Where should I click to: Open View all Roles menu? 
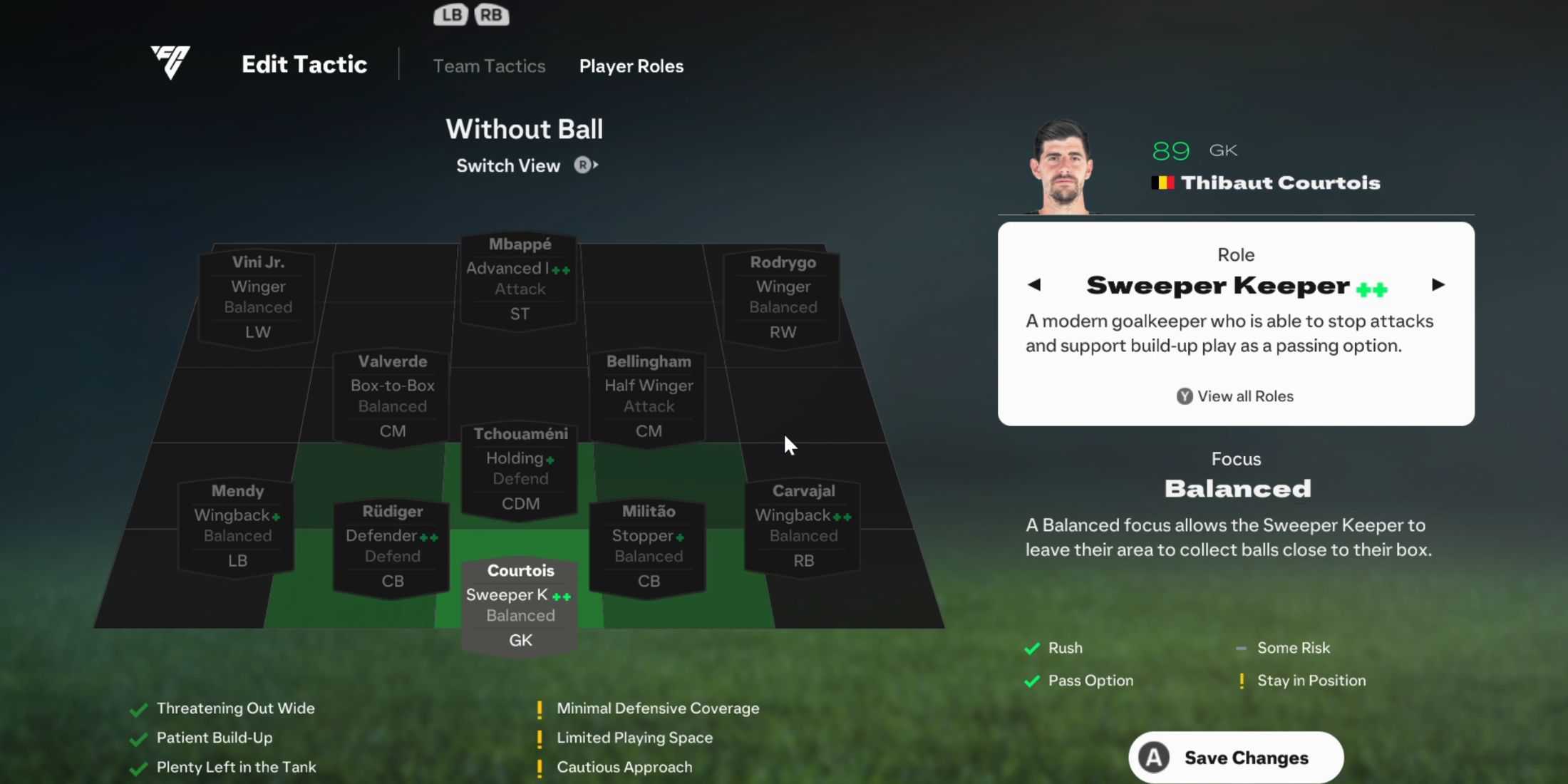(x=1234, y=396)
